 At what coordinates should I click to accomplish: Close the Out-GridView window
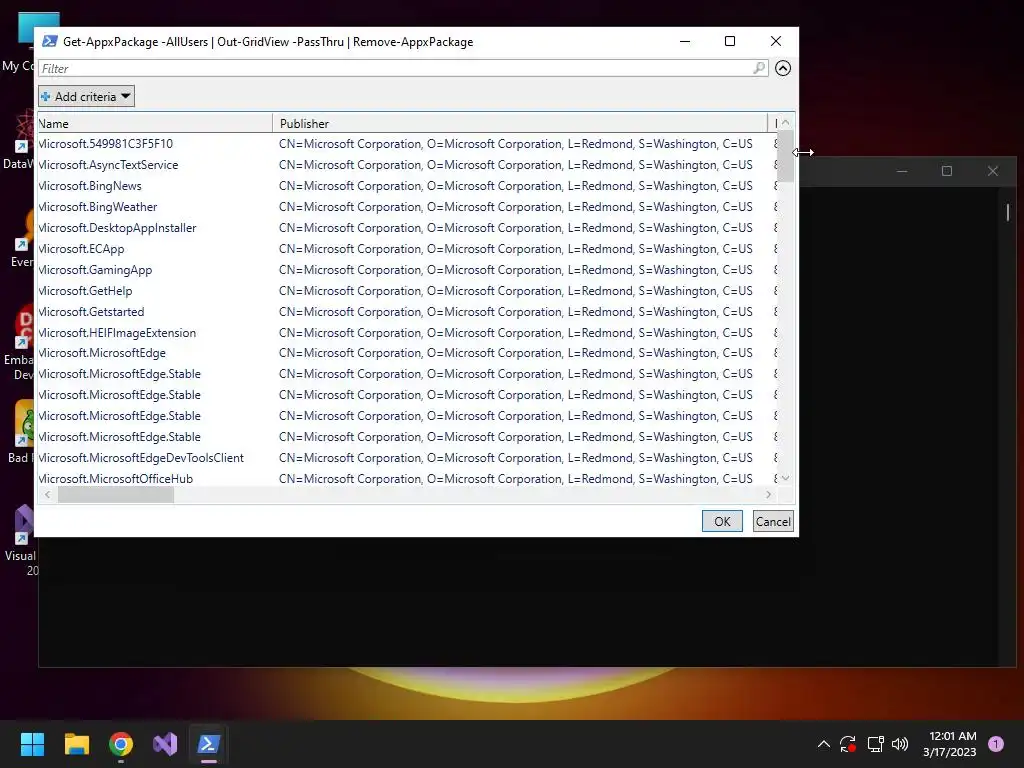tap(776, 41)
